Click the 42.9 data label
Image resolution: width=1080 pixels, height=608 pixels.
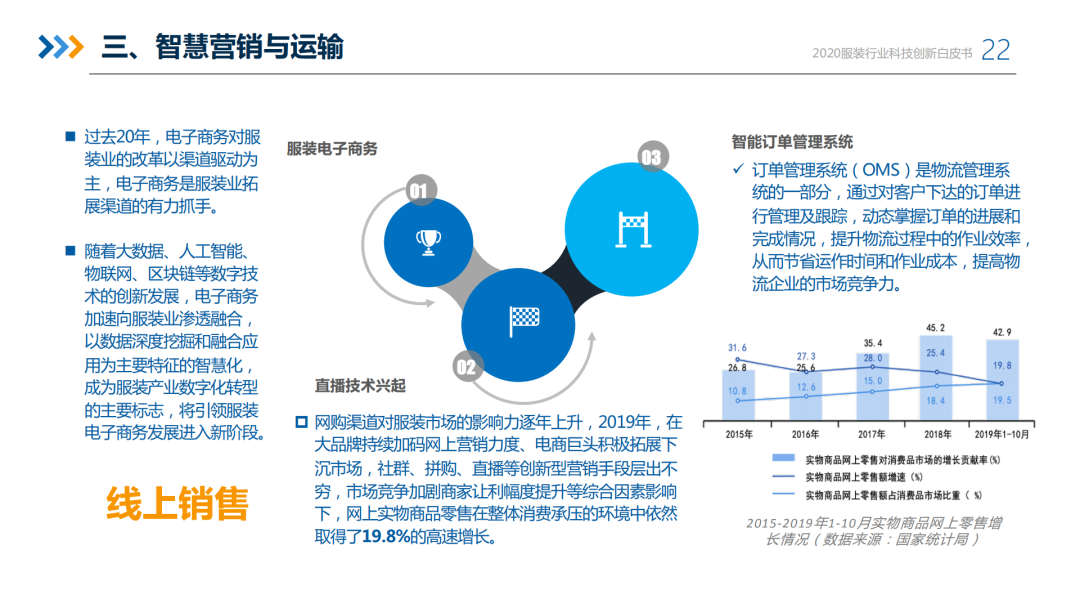tap(1002, 332)
